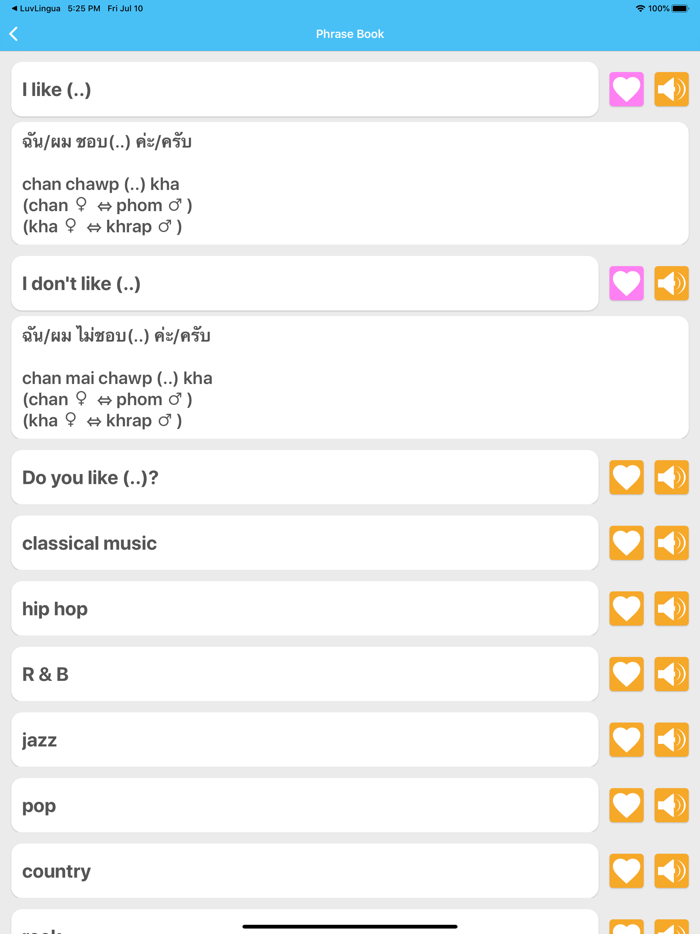Screen dimensions: 700x934
Task: Favorite the 'R & B' phrase
Action: 626,674
